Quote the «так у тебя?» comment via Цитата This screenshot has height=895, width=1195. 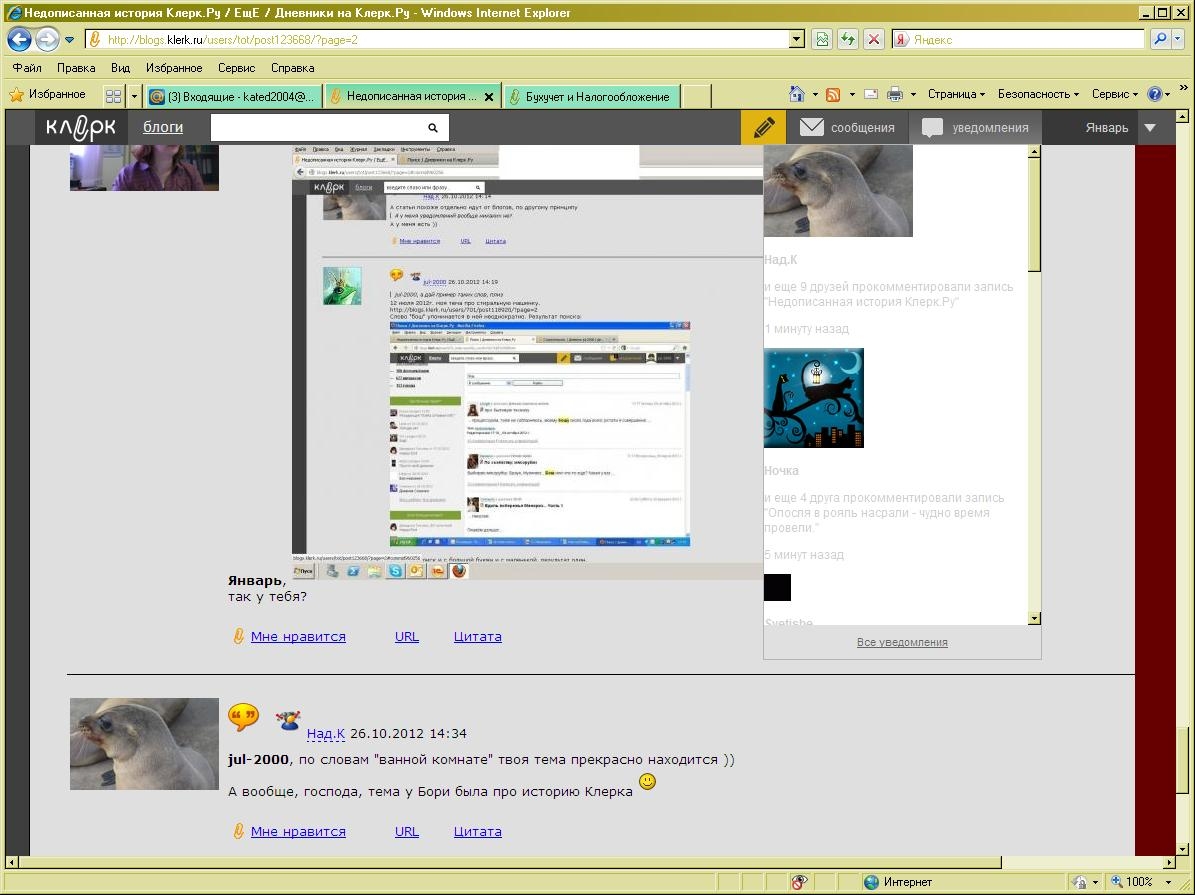point(478,637)
